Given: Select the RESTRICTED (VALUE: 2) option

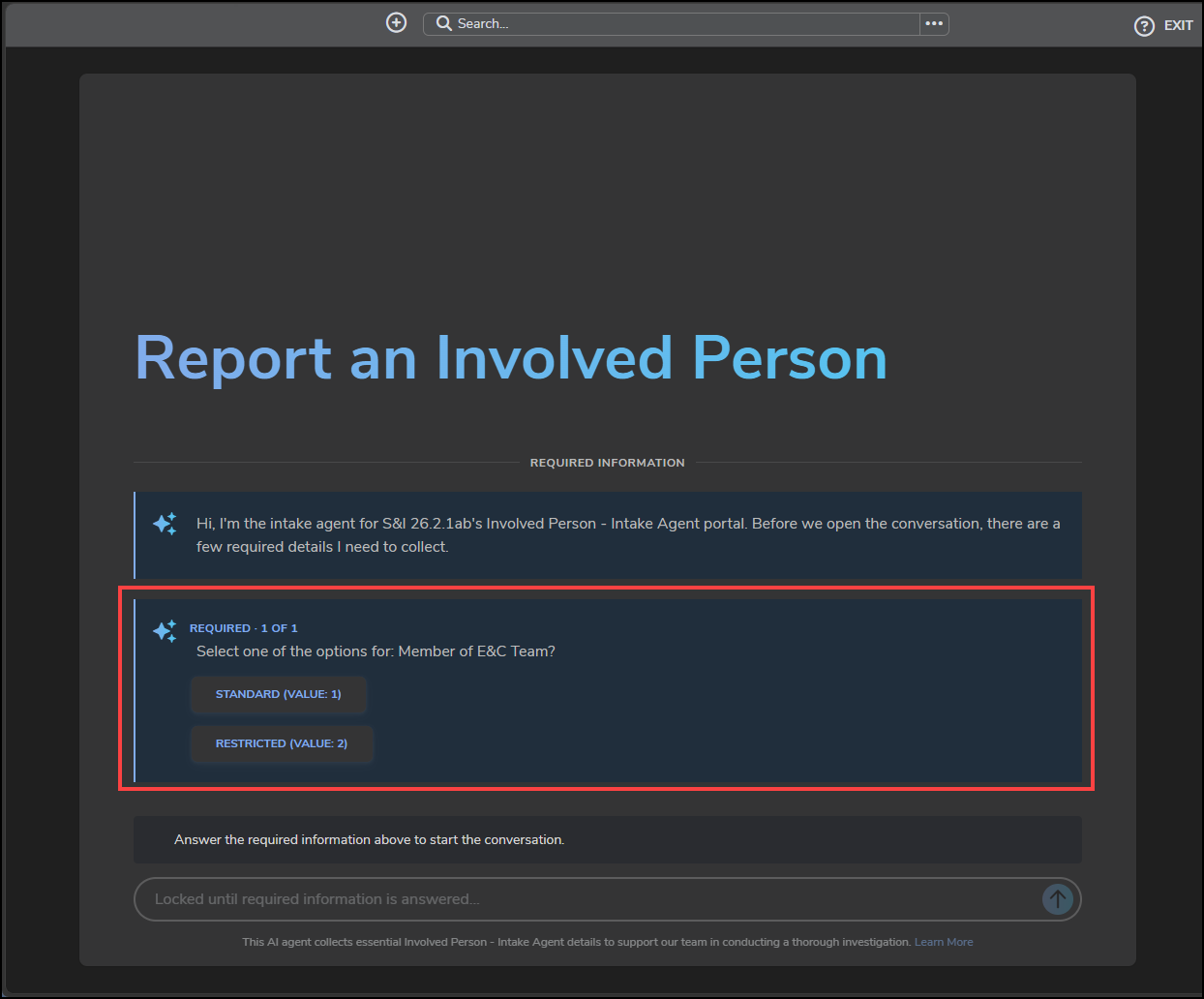Looking at the screenshot, I should click(x=282, y=743).
